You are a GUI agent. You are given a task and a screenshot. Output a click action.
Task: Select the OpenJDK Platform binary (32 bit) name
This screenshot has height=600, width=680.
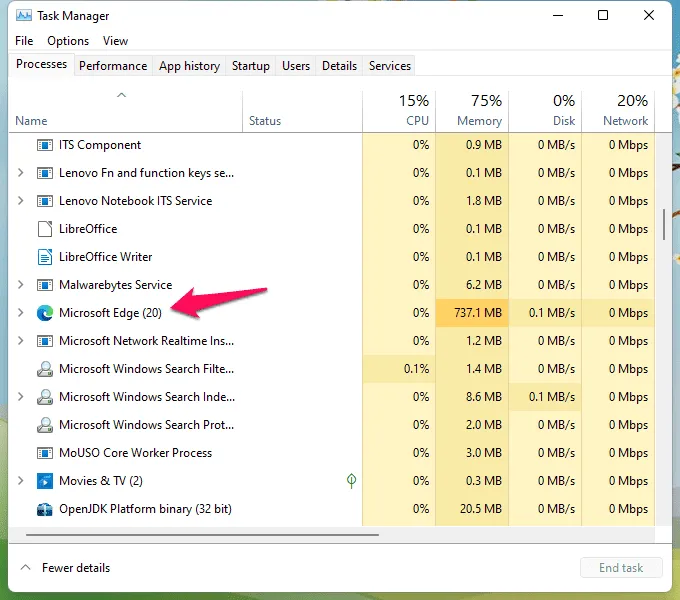tap(145, 509)
